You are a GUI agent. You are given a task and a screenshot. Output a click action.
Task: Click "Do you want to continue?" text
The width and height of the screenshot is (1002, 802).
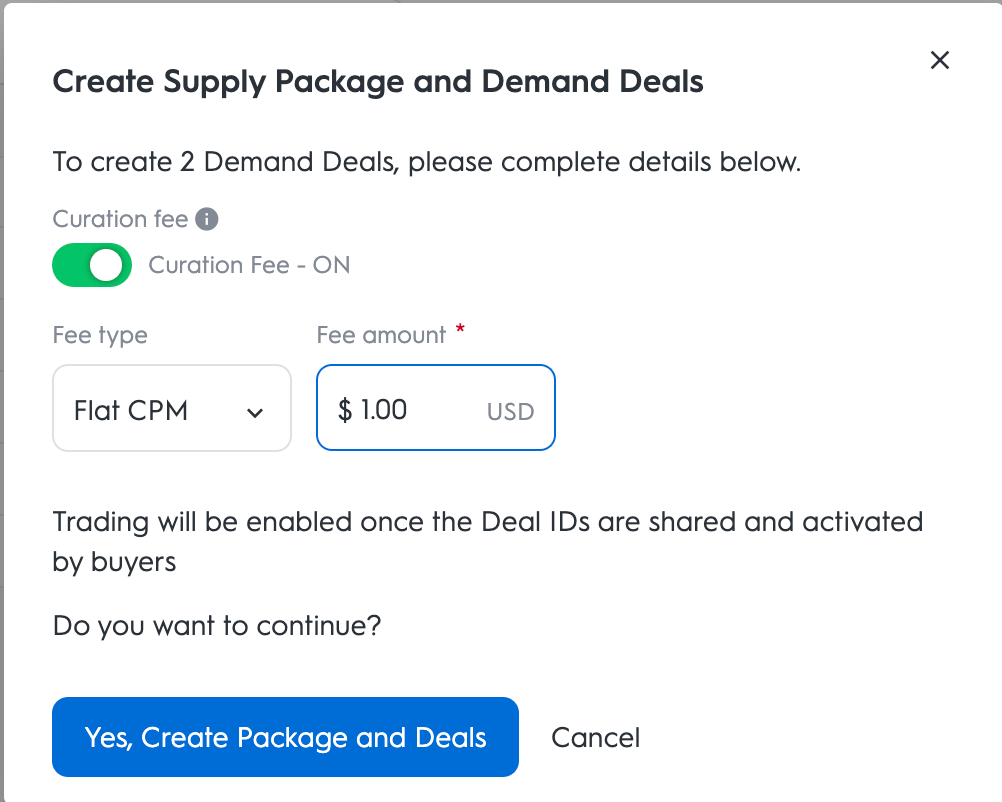(217, 626)
